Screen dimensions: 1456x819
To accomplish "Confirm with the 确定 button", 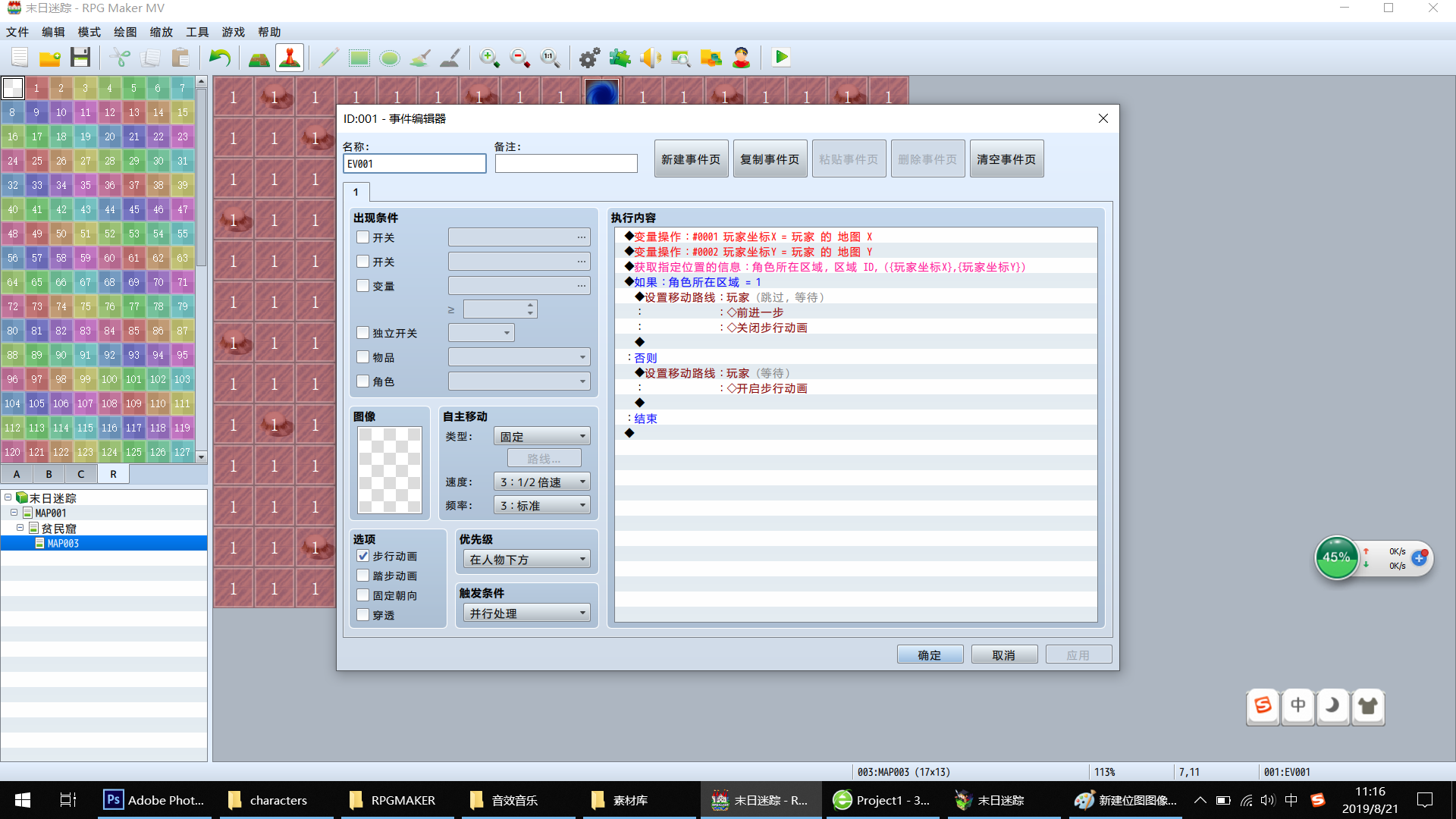I will coord(930,654).
